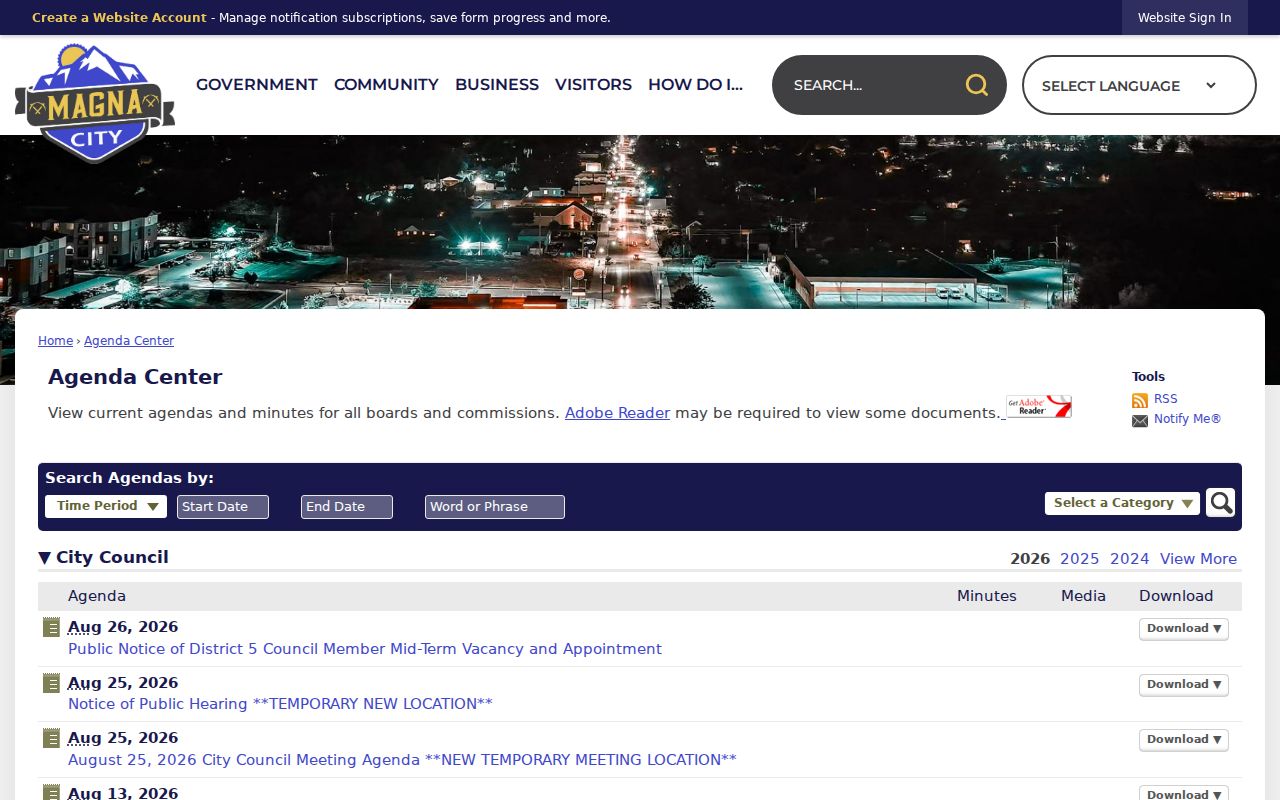Open the Select Language dropdown
Screen dimensions: 1280x800
pos(1139,85)
